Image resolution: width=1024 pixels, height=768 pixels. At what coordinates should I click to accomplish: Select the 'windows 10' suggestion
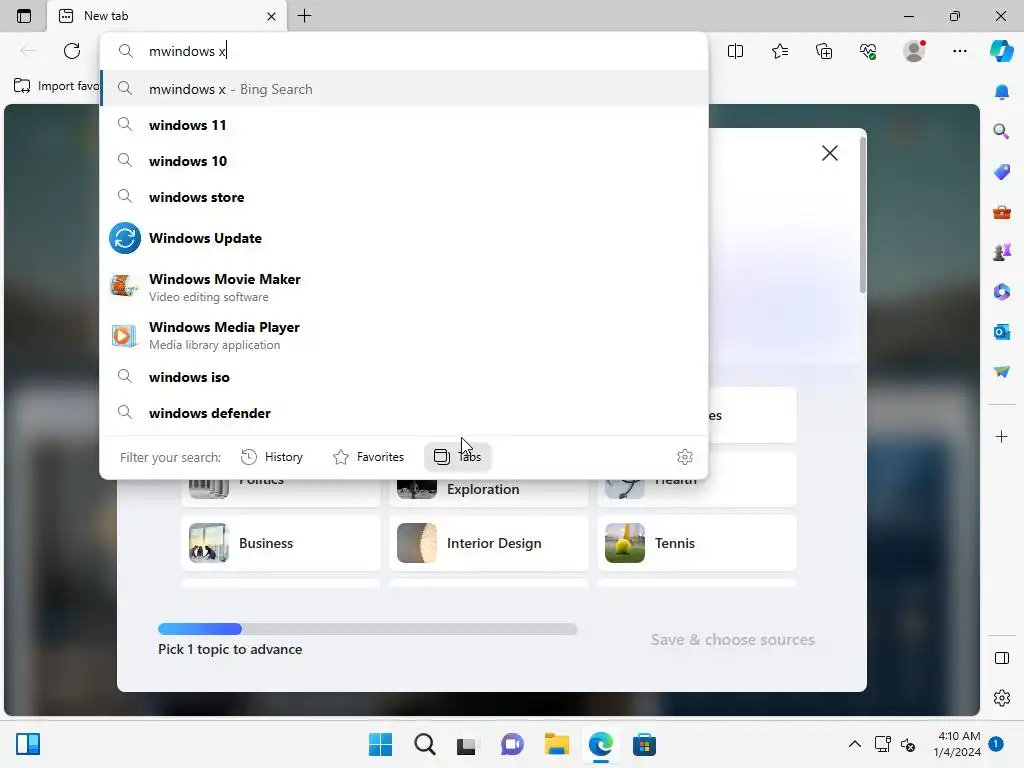404,161
